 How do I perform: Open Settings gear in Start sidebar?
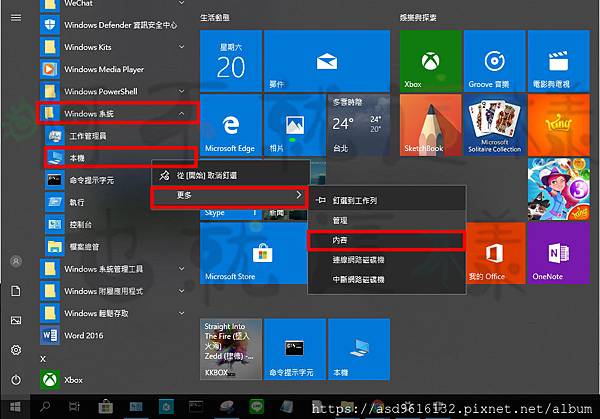point(16,350)
